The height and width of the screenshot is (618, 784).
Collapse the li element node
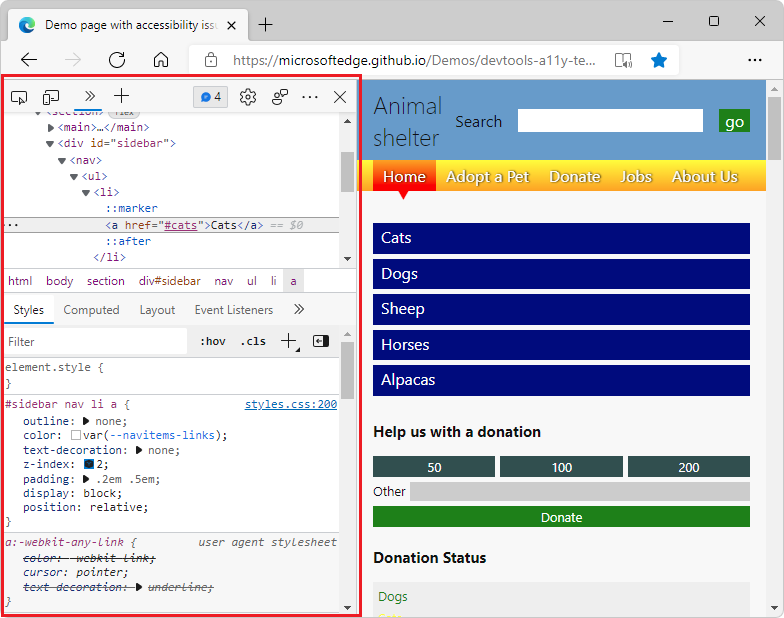click(86, 193)
